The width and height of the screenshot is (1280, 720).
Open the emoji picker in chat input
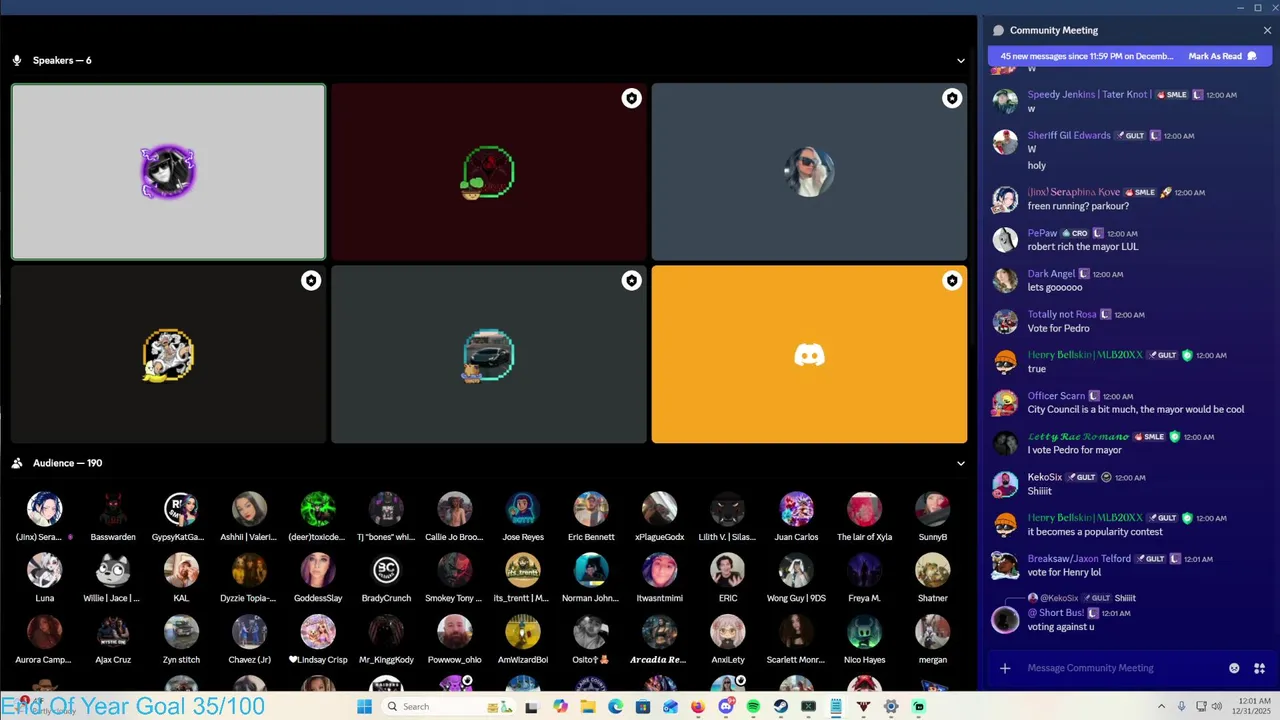(1234, 668)
